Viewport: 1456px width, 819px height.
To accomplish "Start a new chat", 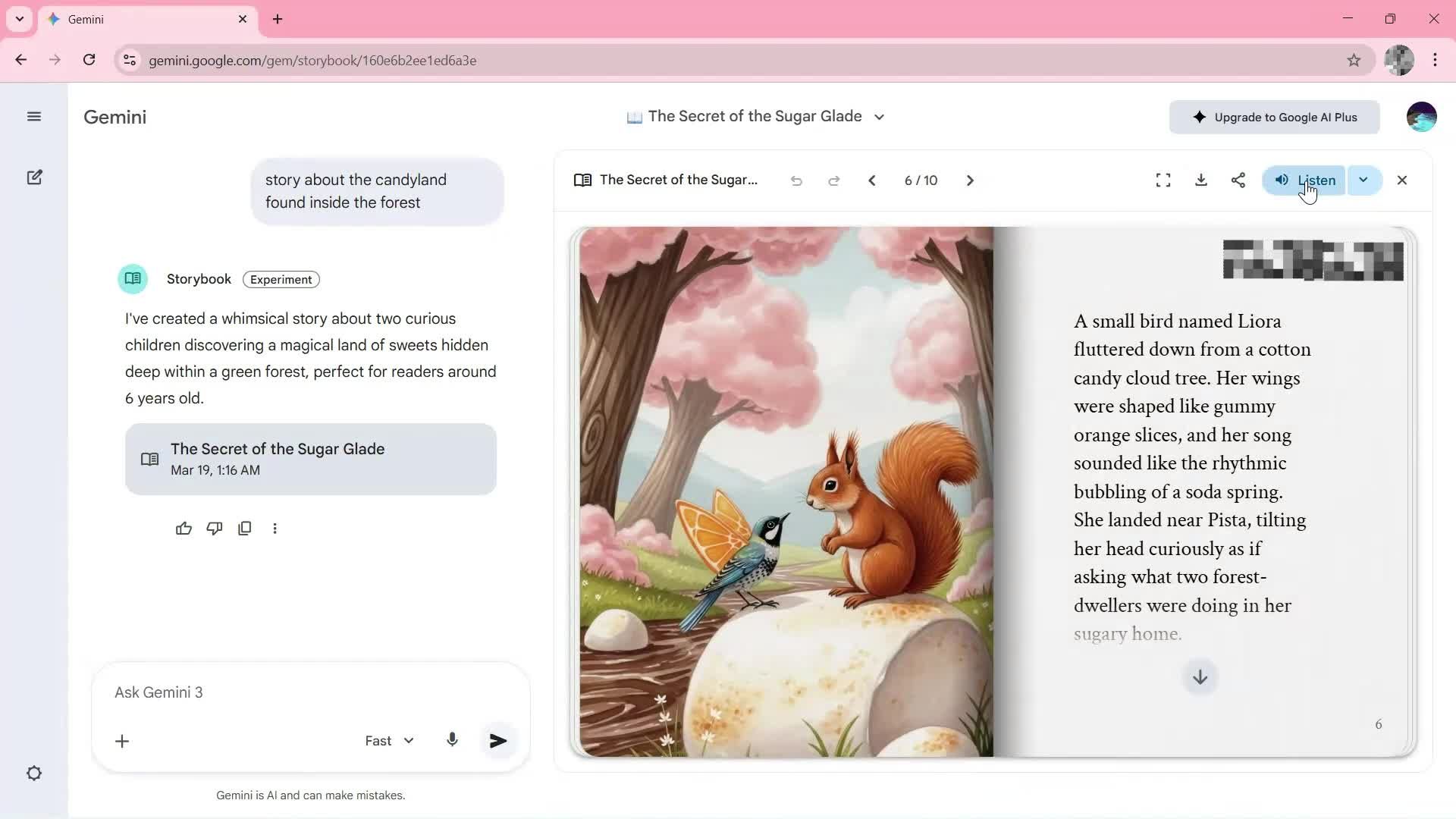I will pos(34,177).
